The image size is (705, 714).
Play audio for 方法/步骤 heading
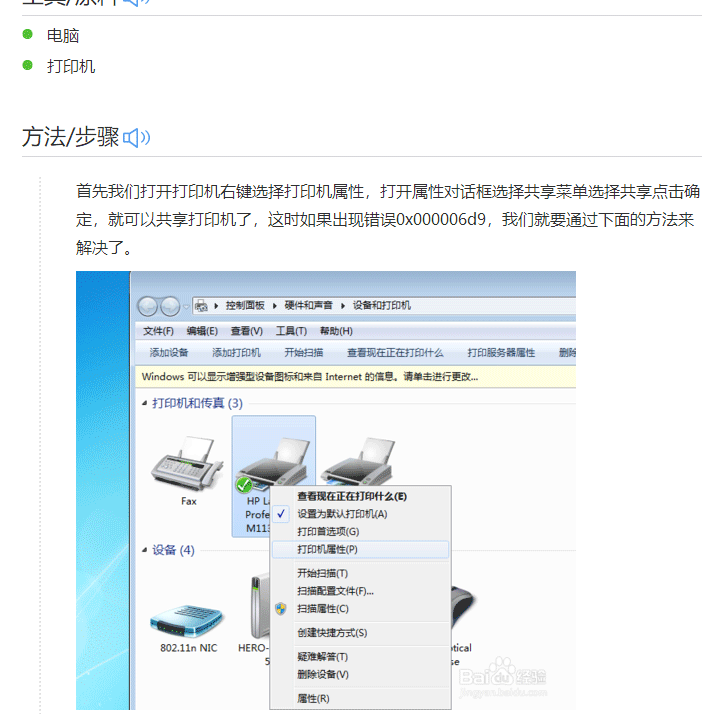coord(137,138)
